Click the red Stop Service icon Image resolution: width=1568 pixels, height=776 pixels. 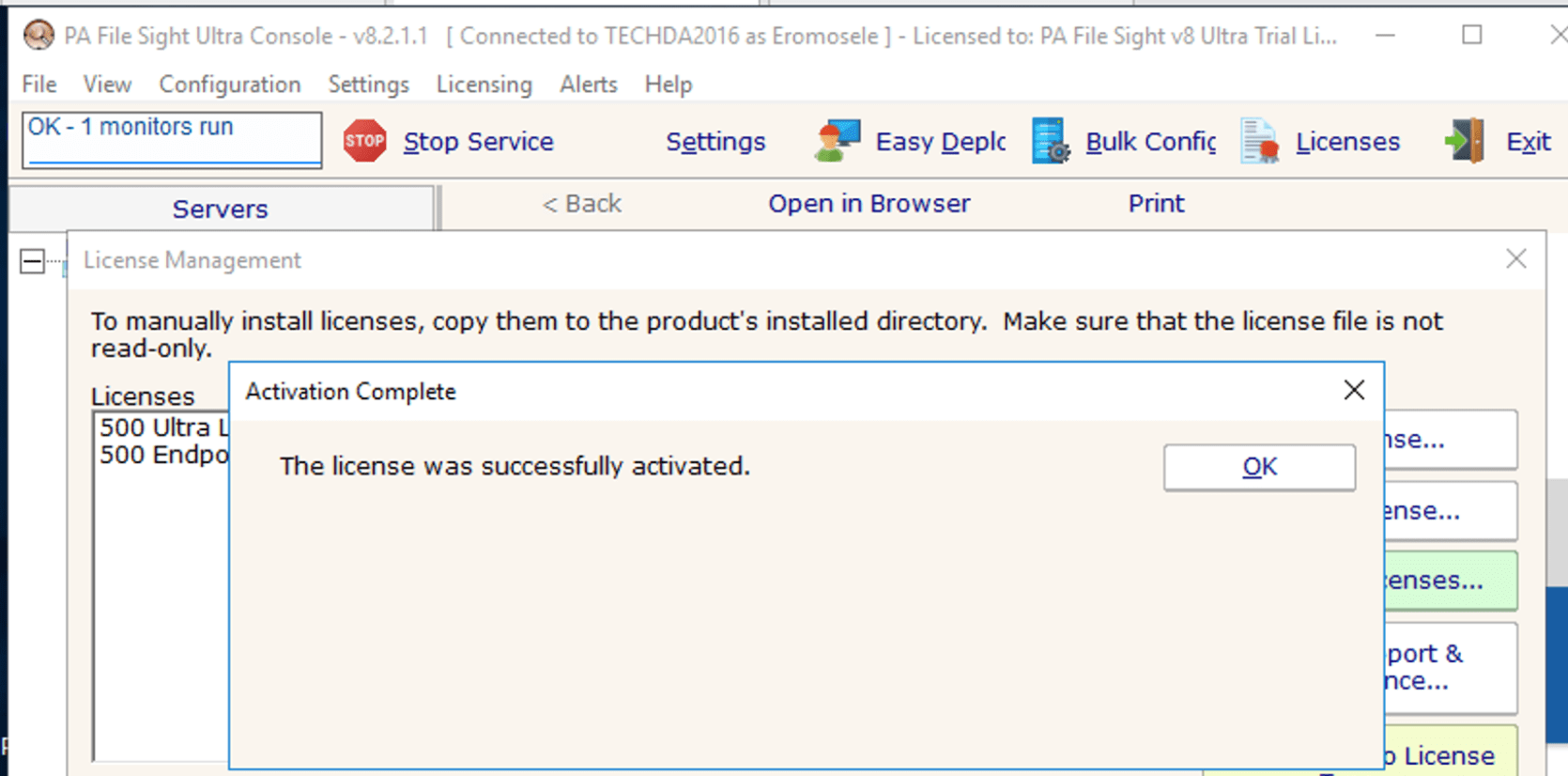(364, 142)
